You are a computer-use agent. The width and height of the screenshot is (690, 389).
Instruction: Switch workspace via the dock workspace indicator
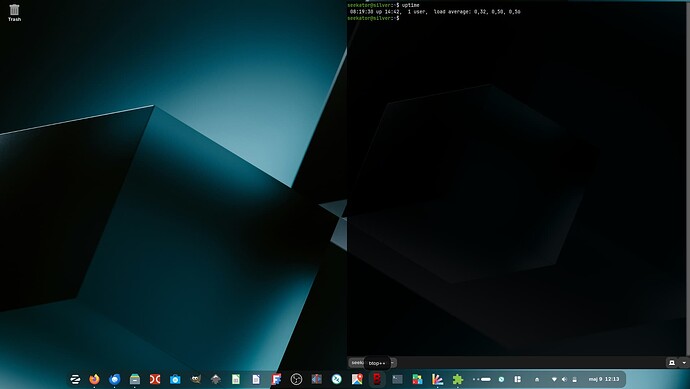[482, 379]
